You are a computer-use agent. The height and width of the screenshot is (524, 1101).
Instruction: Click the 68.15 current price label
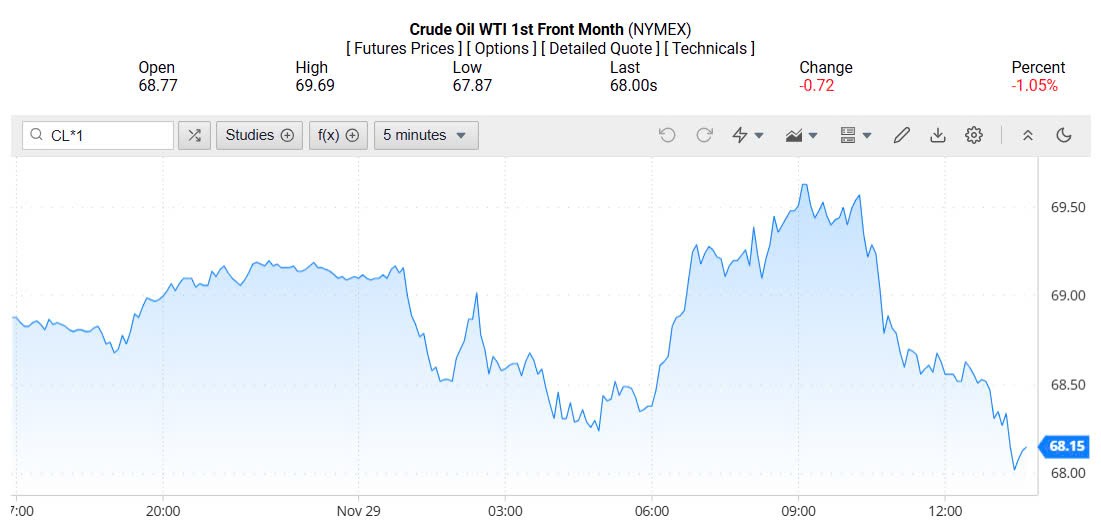coord(1067,446)
